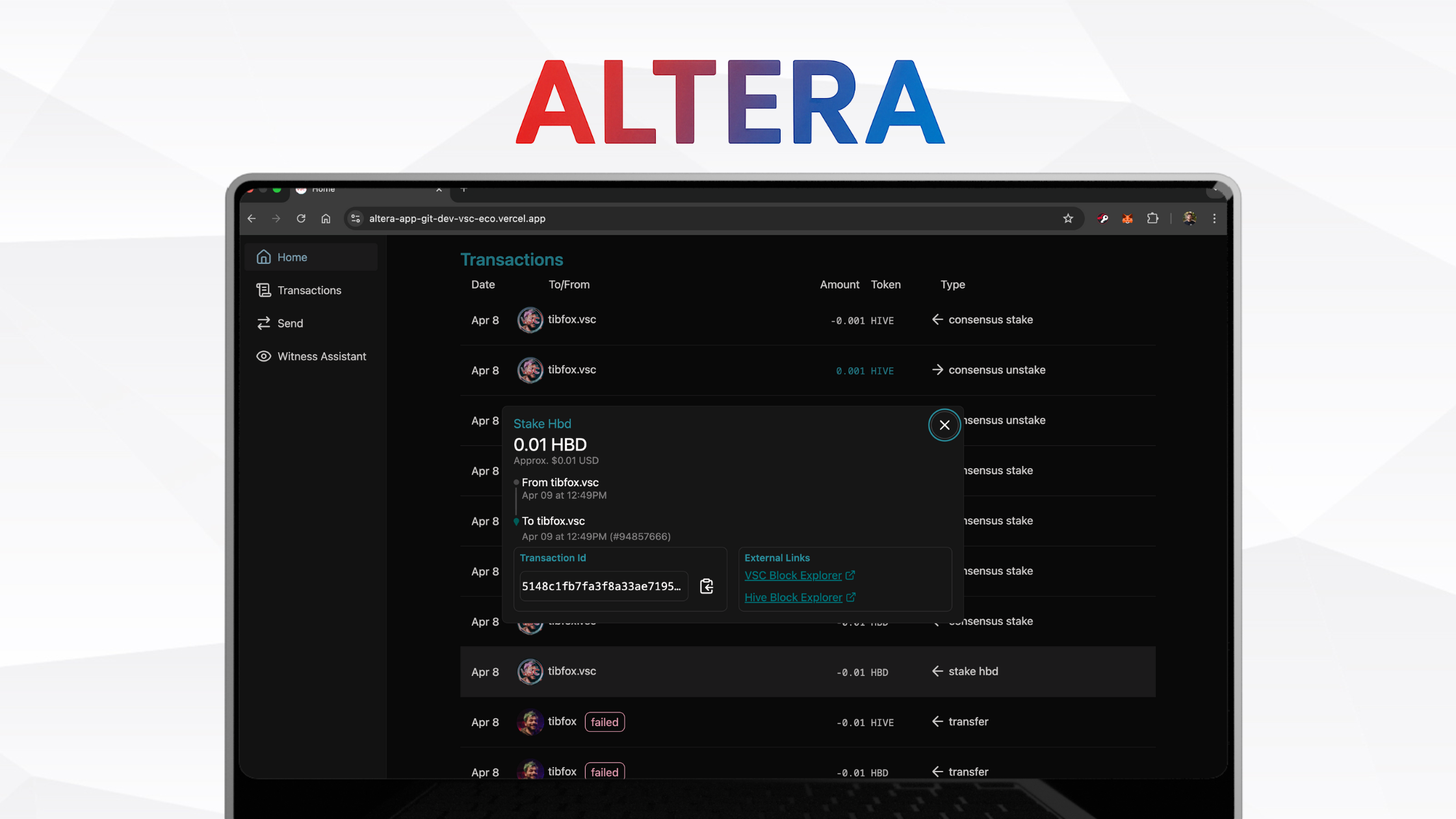Click the External Links label
The image size is (1456, 819).
coord(777,558)
